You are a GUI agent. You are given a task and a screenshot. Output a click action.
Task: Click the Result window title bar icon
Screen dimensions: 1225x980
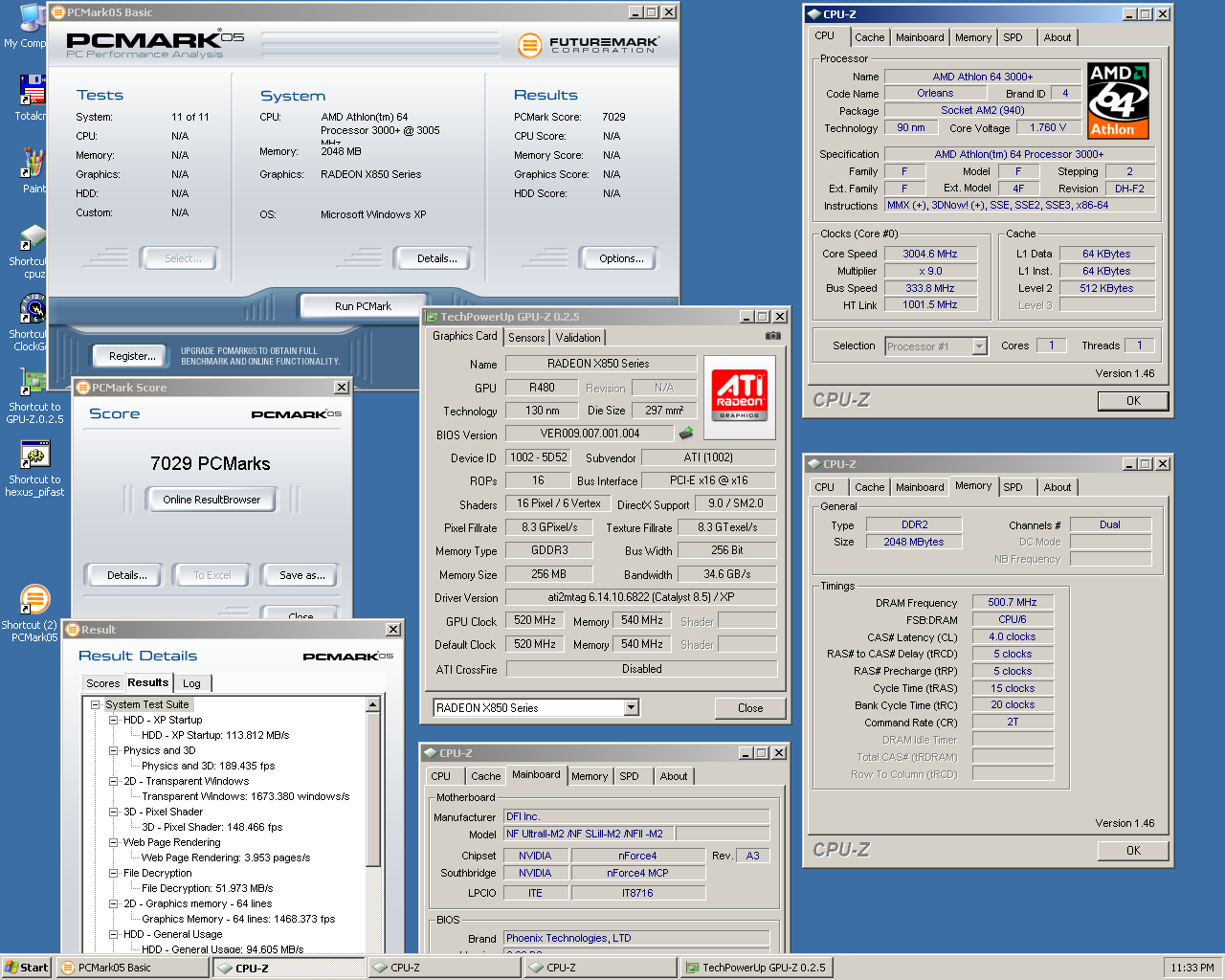[73, 630]
